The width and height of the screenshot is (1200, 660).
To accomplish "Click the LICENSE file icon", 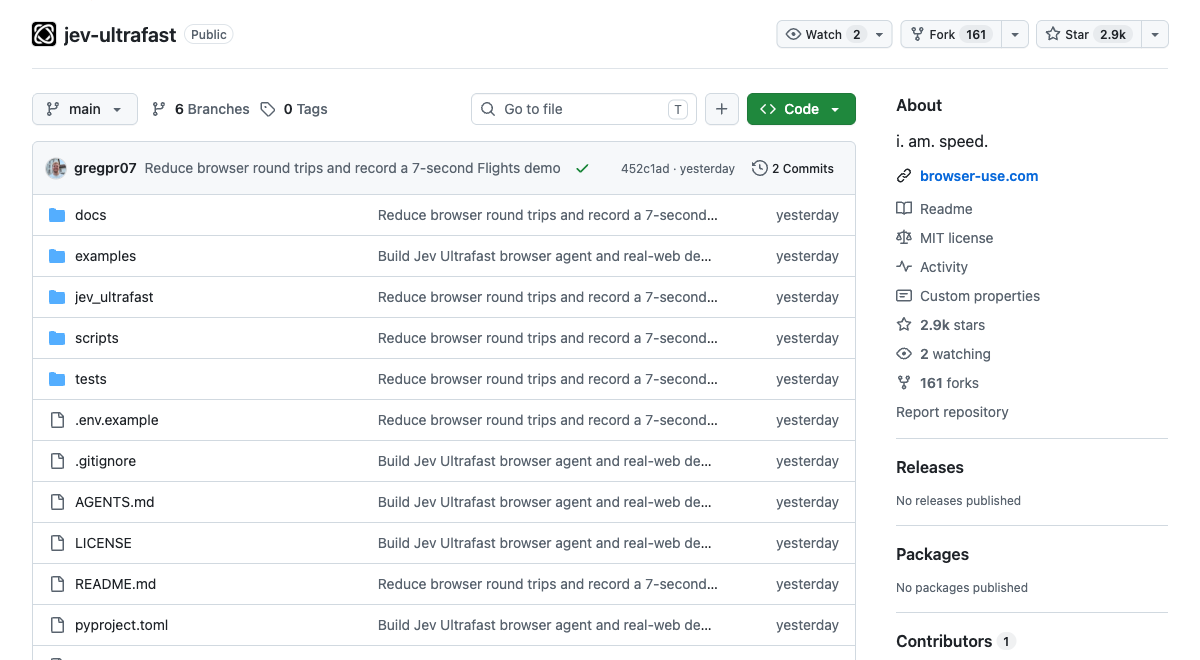I will (x=57, y=543).
